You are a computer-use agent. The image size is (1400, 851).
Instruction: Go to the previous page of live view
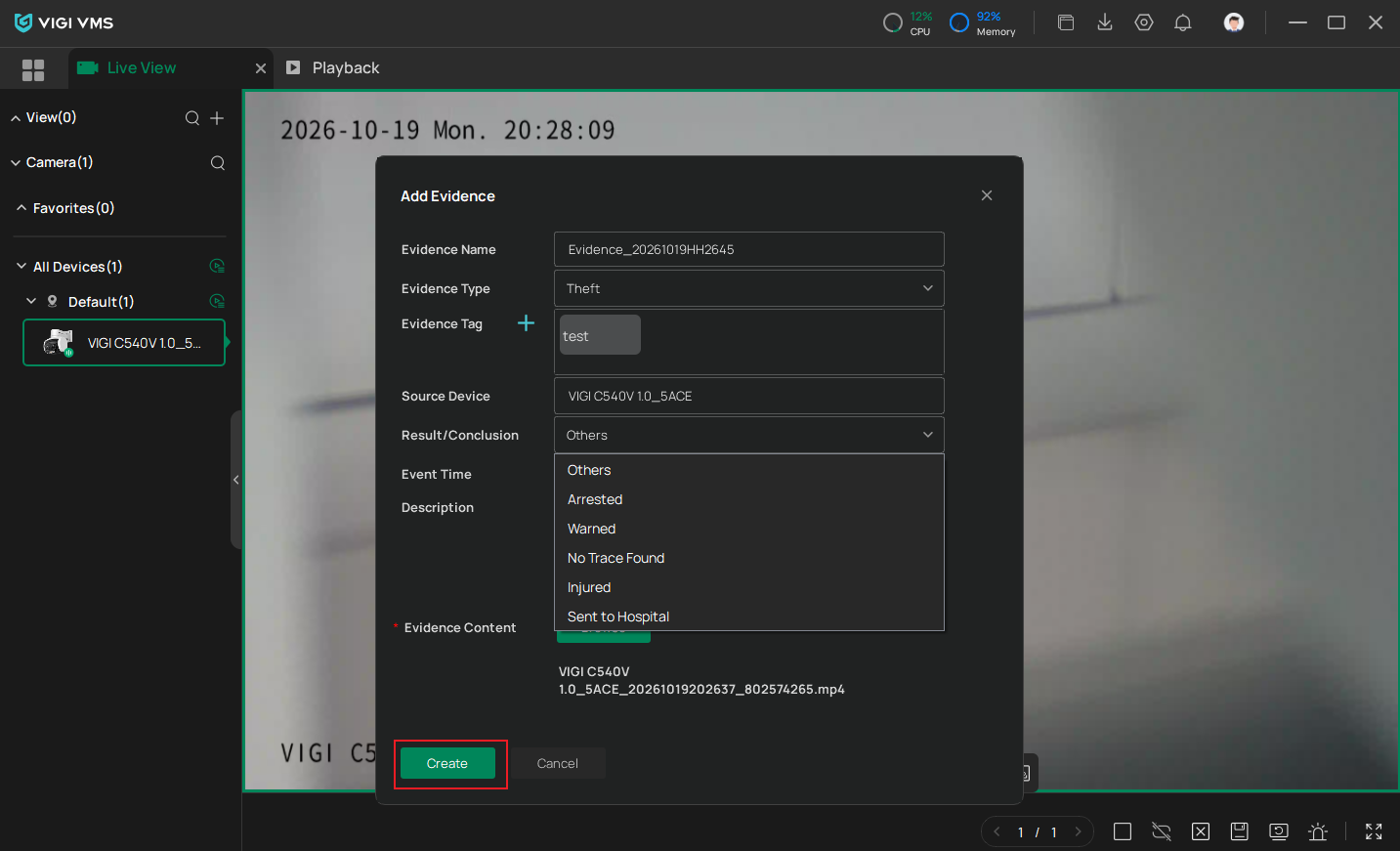click(x=997, y=831)
